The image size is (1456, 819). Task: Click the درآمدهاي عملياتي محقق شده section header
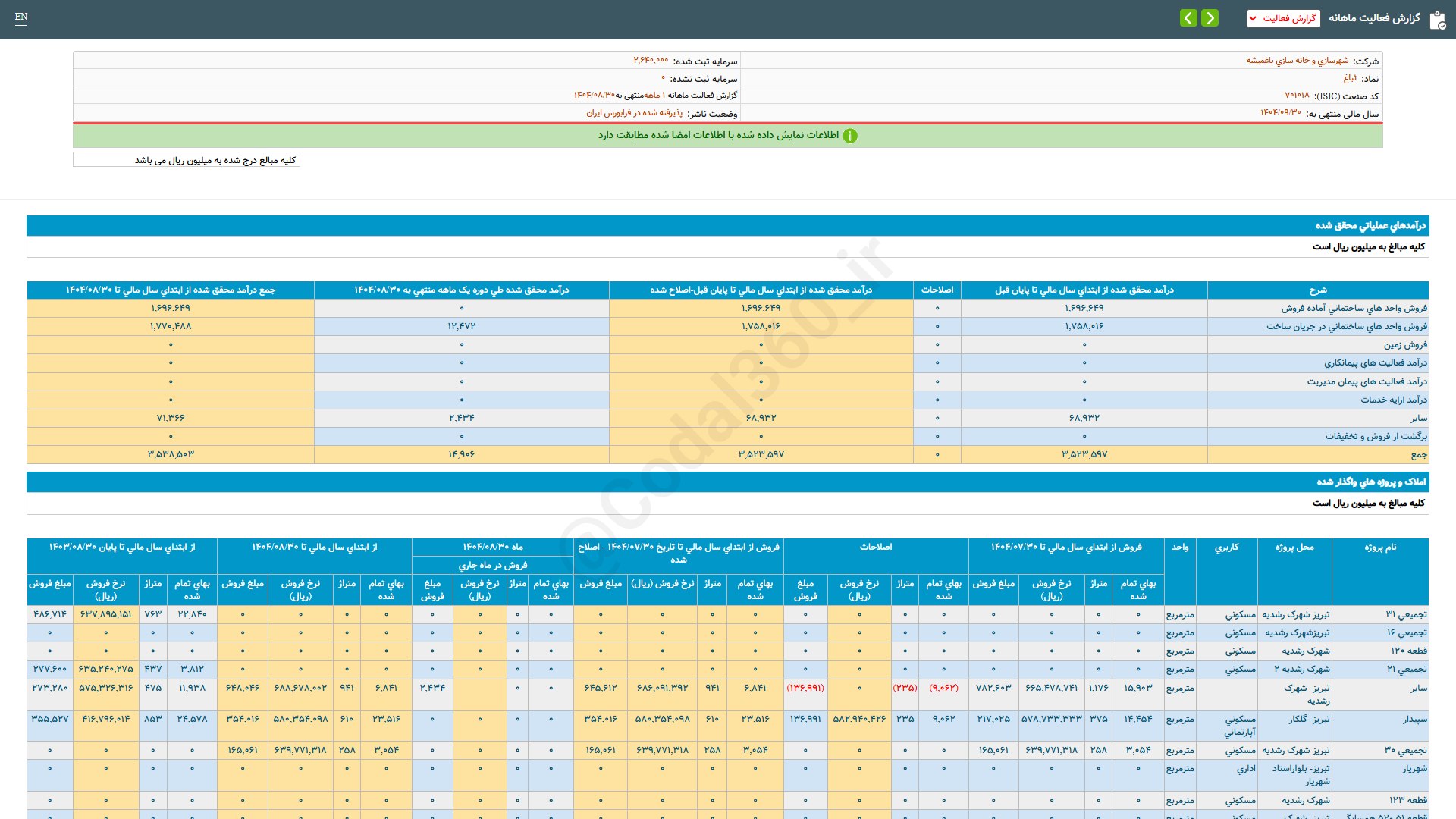coord(1370,225)
